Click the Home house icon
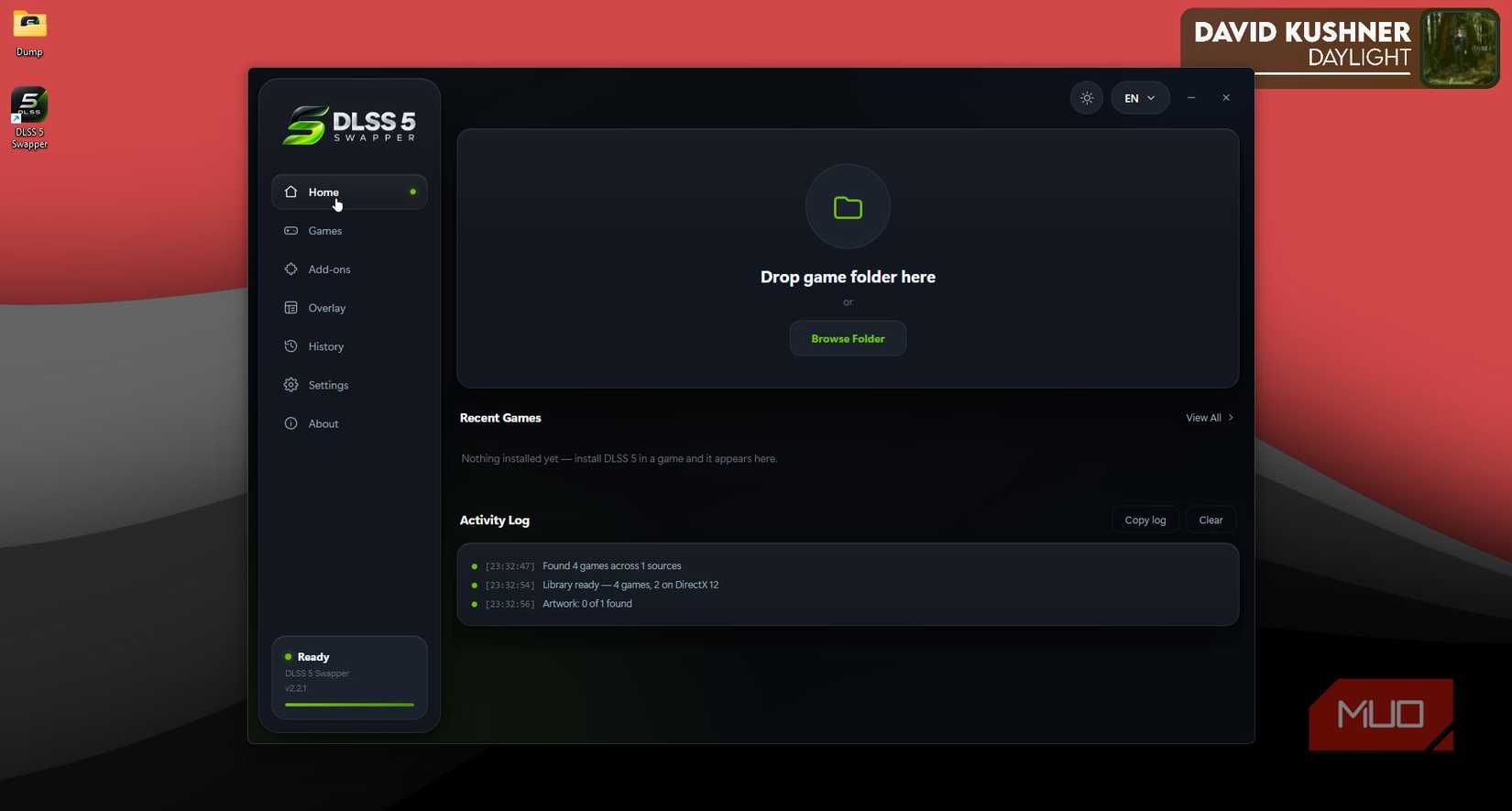The width and height of the screenshot is (1512, 811). tap(290, 192)
